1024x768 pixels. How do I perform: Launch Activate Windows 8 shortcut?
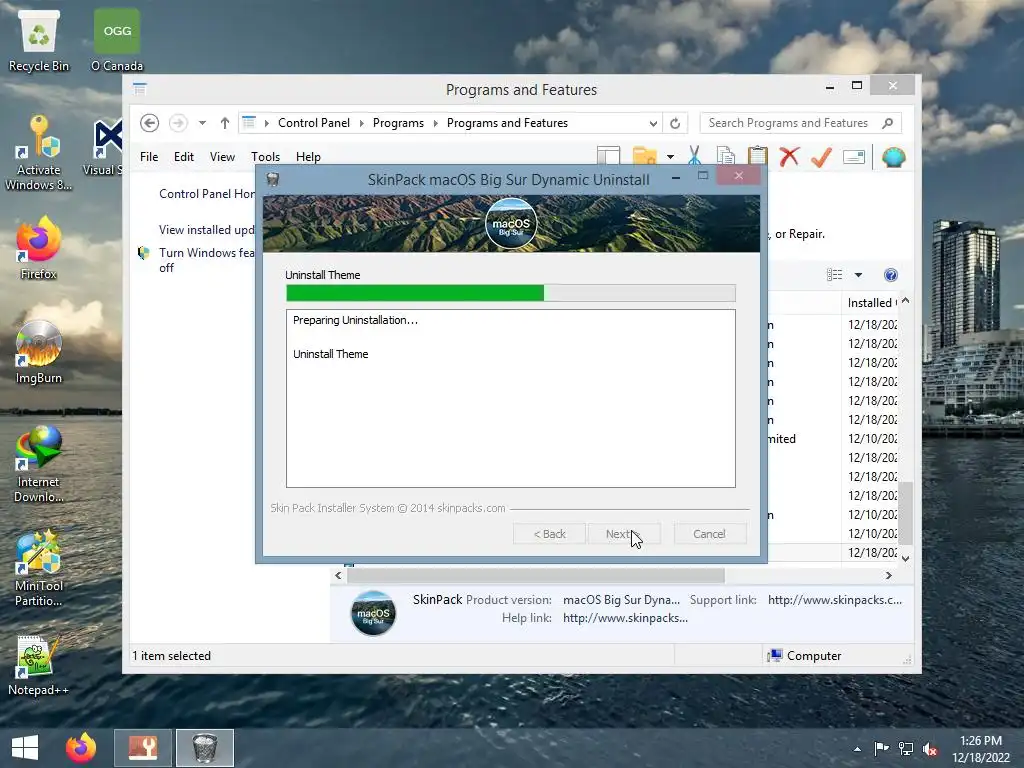coord(39,153)
